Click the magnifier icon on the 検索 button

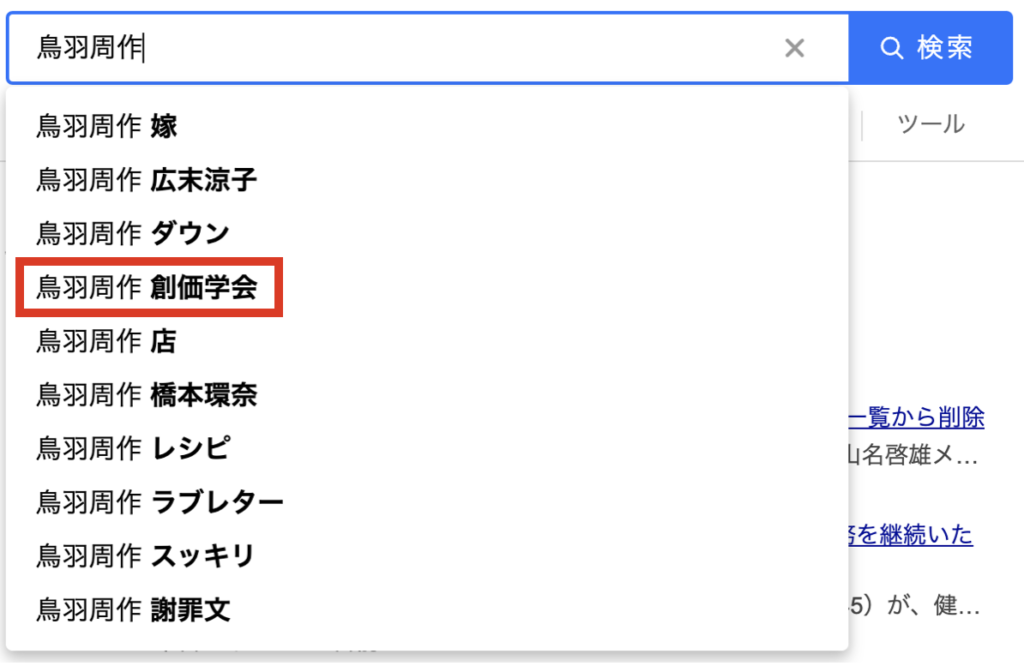click(891, 48)
